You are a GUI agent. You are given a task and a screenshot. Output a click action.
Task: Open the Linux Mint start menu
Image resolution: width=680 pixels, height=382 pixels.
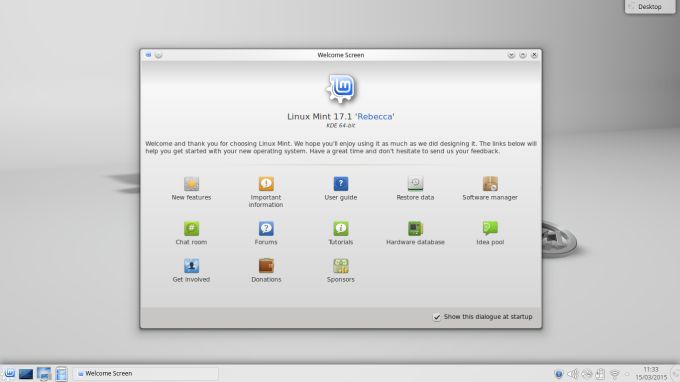click(10, 373)
